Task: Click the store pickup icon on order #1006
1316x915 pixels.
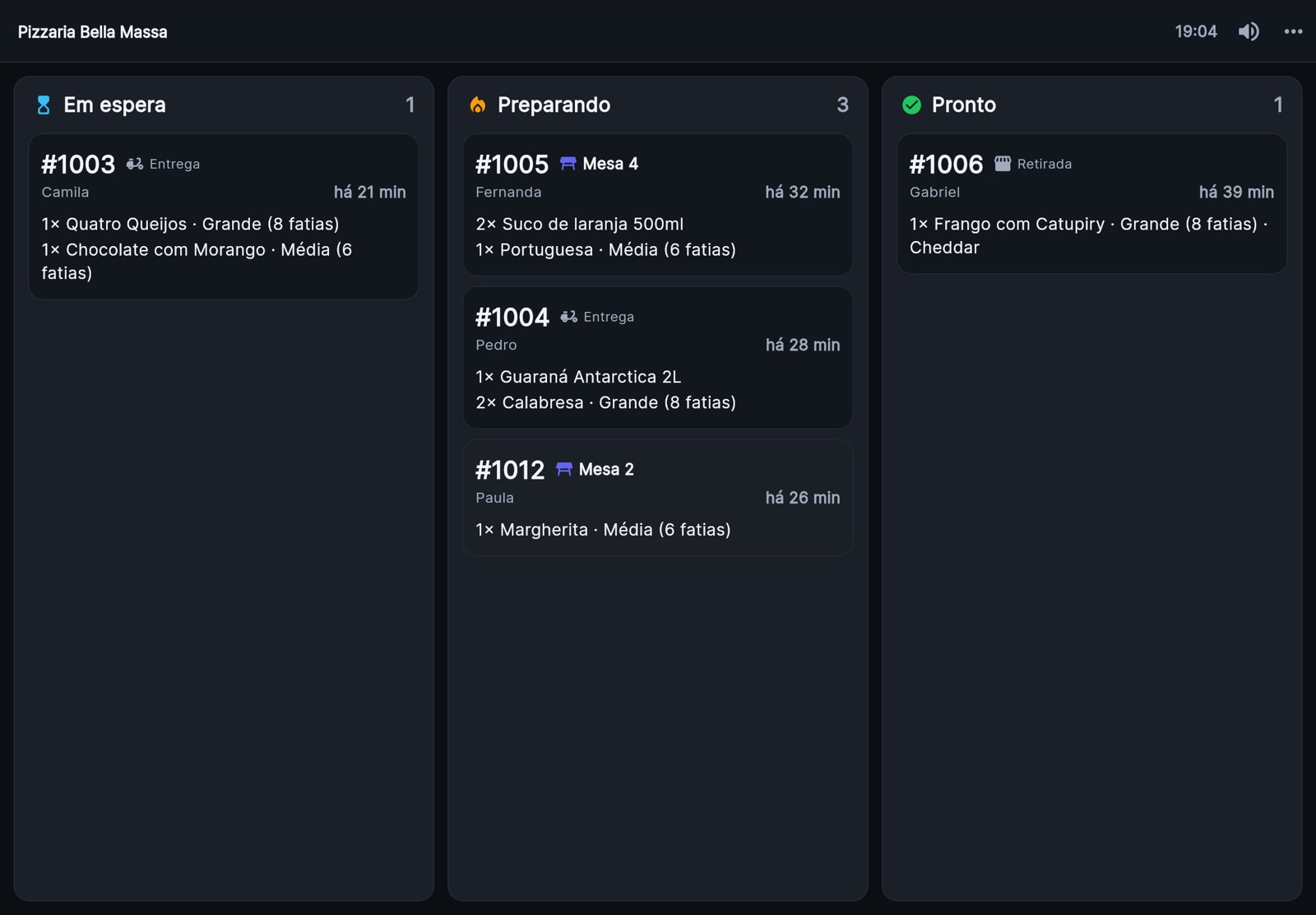Action: tap(1002, 164)
